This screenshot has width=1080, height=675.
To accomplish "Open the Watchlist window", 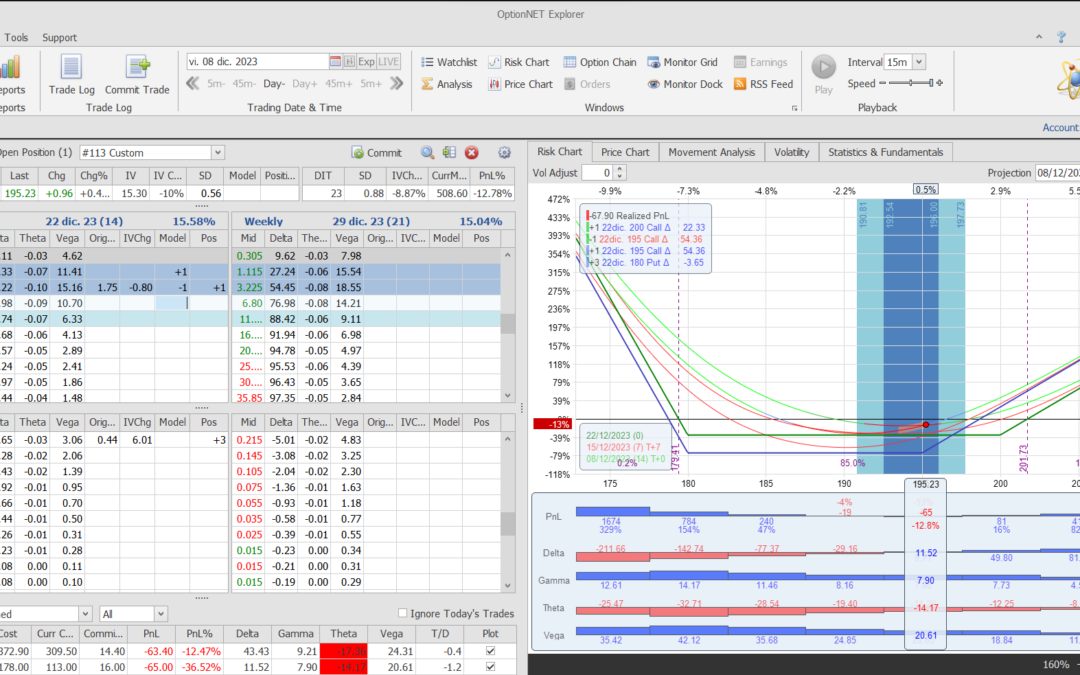I will (x=448, y=62).
